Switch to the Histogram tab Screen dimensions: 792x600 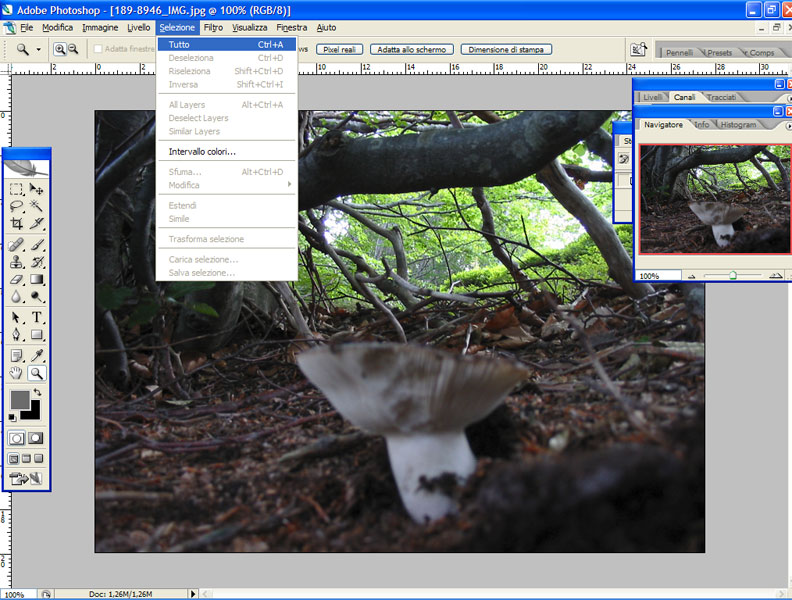pos(738,125)
